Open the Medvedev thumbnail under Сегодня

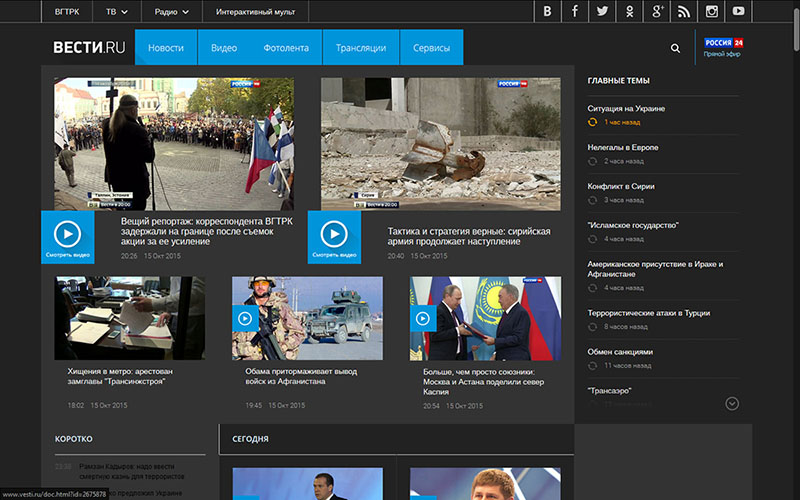(307, 484)
